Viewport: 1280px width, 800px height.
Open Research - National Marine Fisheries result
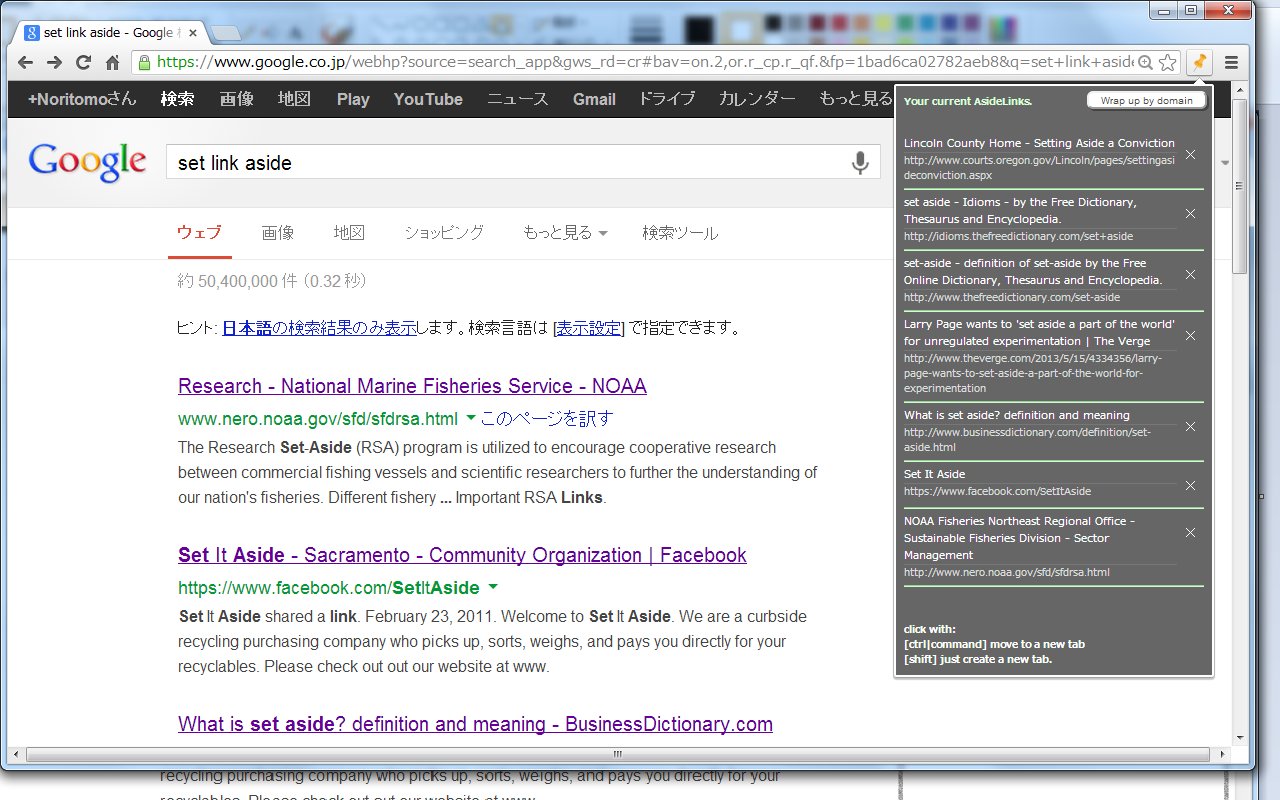point(412,386)
